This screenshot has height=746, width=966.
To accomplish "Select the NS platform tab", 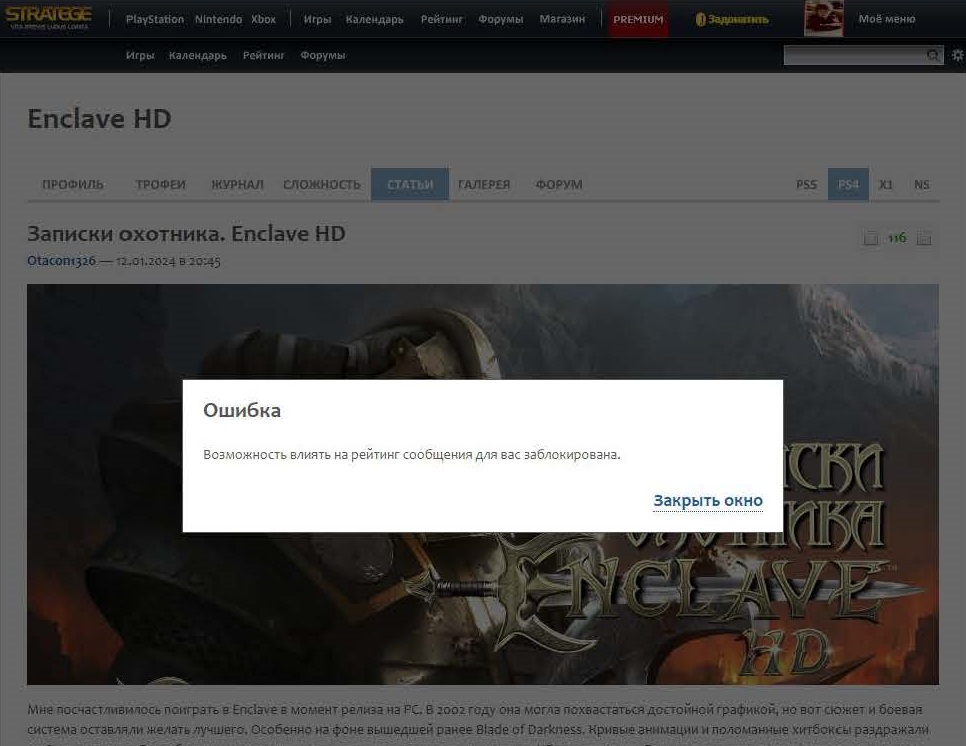I will [922, 184].
